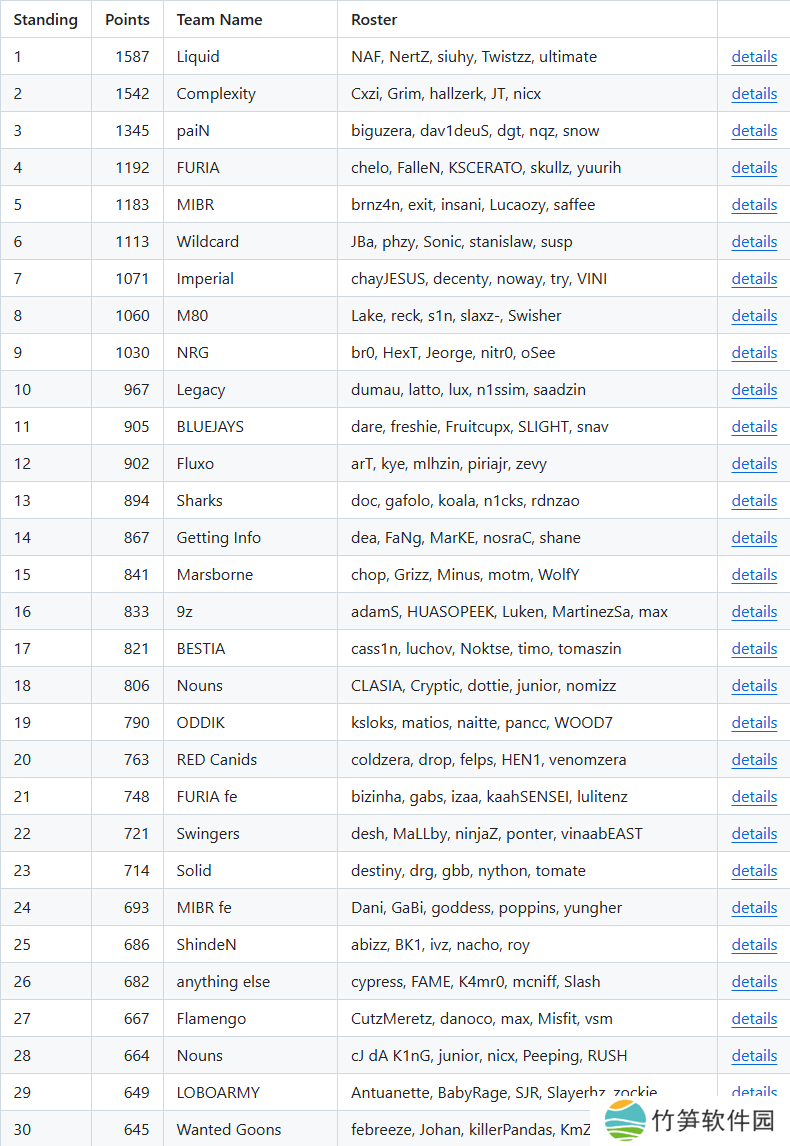This screenshot has height=1146, width=790.
Task: Select details link for MIBR
Action: (754, 205)
